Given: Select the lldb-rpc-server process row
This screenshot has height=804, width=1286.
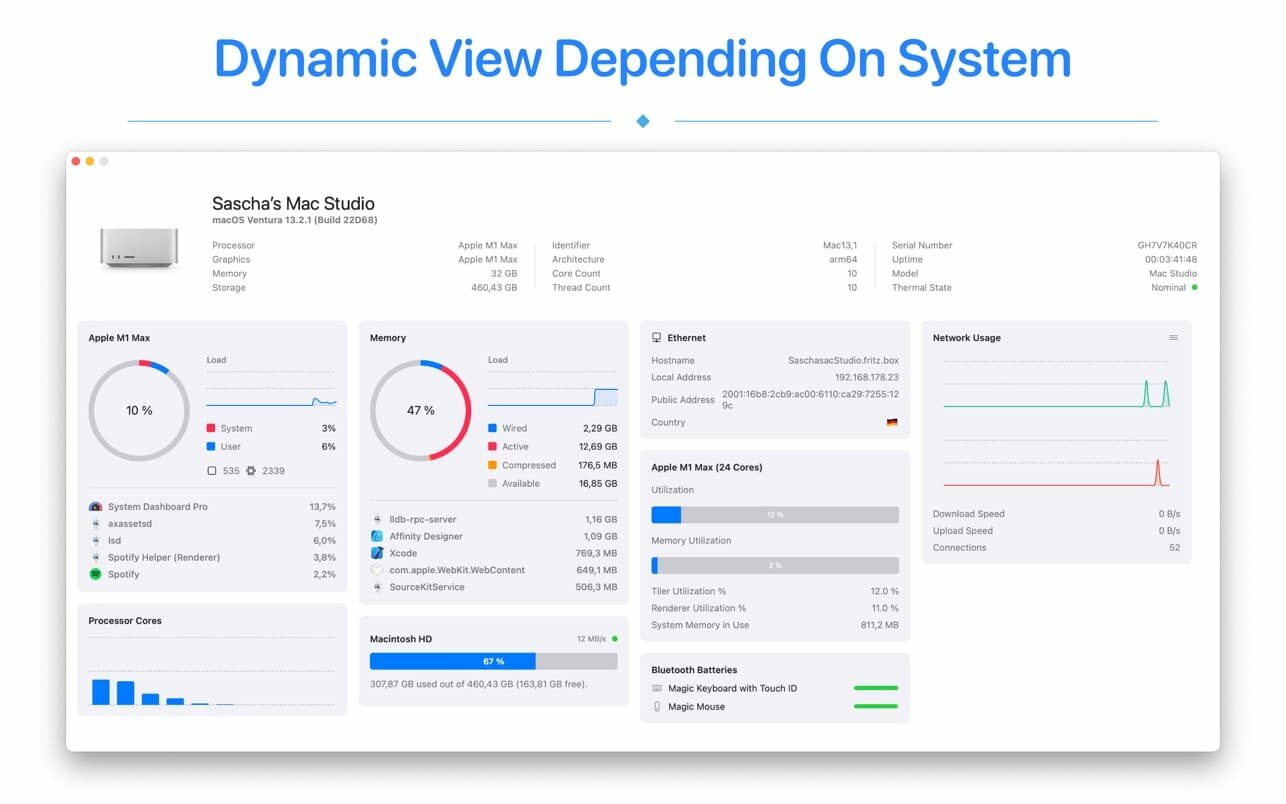Looking at the screenshot, I should pos(493,520).
